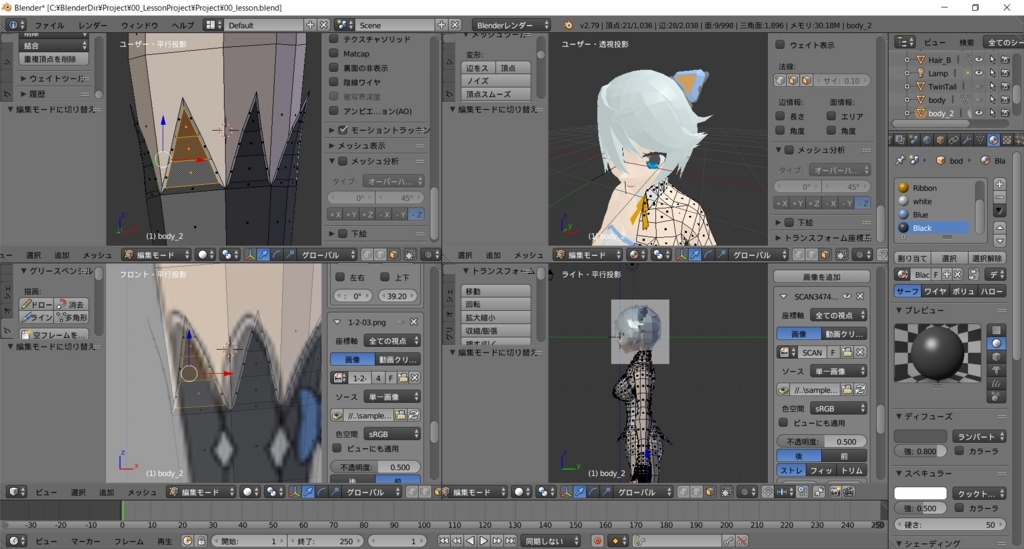
Task: Open the 同期しない sync dropdown
Action: point(552,541)
